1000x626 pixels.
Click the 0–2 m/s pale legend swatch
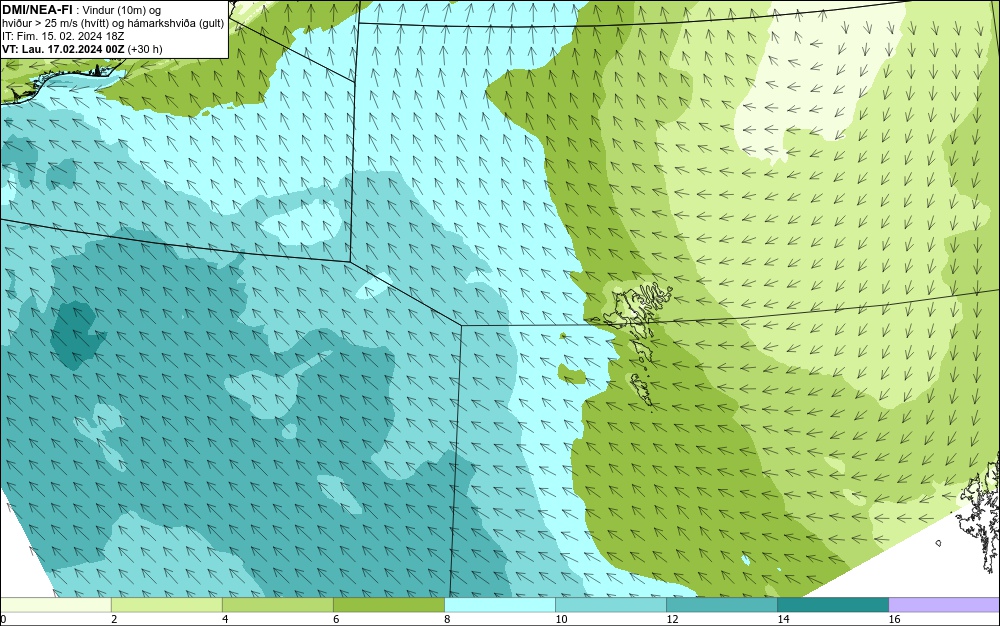tap(55, 605)
